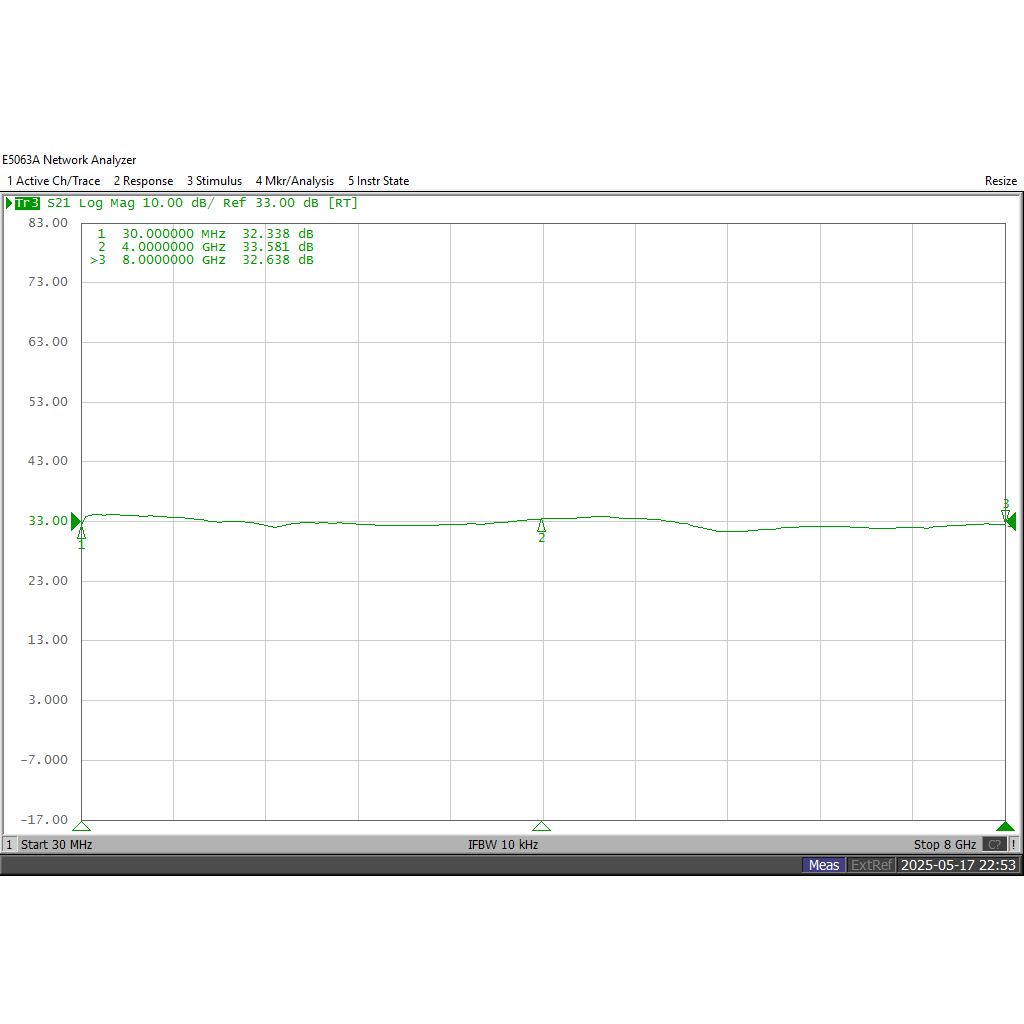
Task: Click the Resize link
Action: tap(1001, 181)
